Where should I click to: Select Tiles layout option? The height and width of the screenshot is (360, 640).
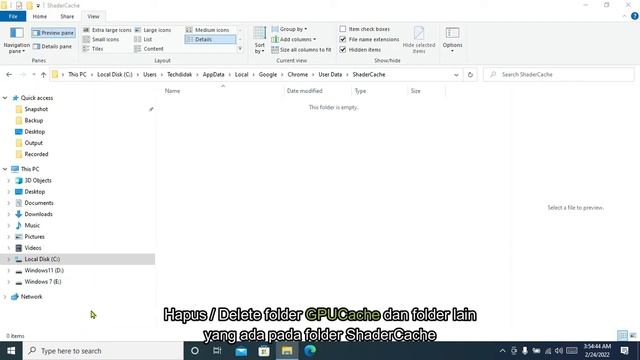point(93,49)
